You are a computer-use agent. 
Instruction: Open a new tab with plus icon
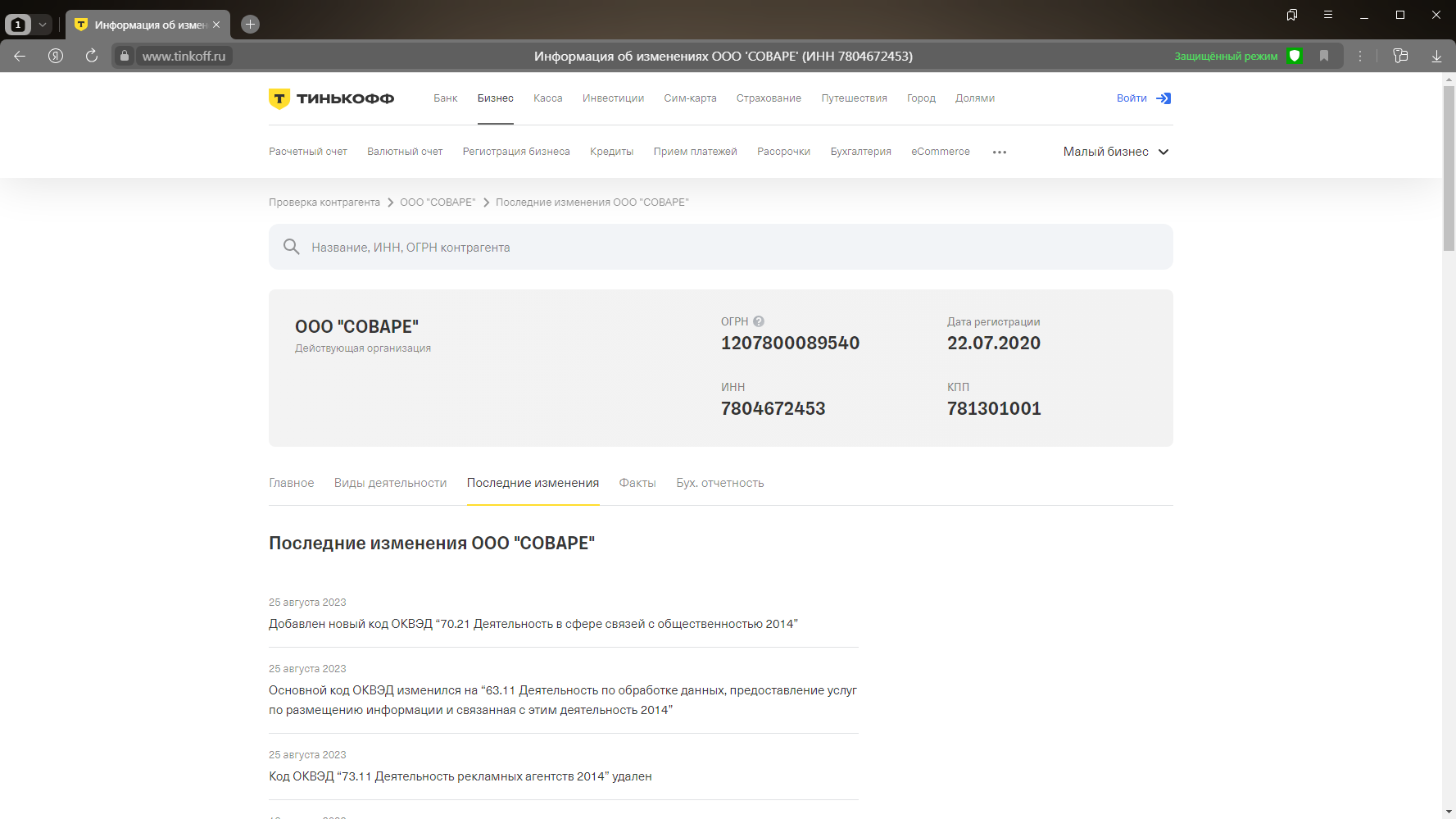tap(251, 25)
